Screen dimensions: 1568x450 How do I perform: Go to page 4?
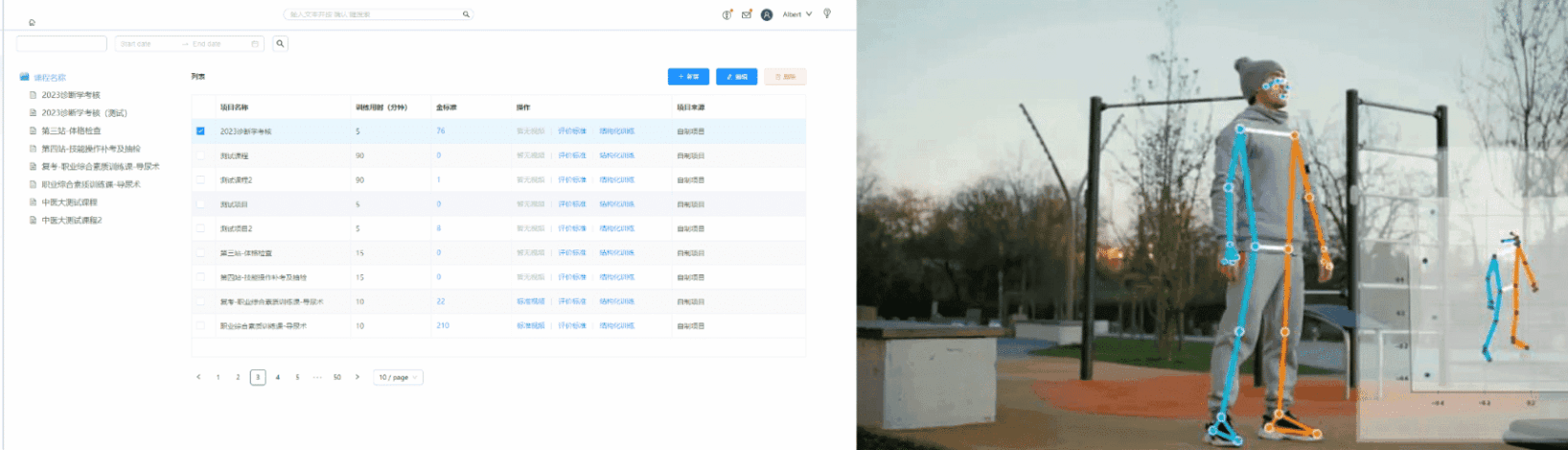tap(278, 377)
